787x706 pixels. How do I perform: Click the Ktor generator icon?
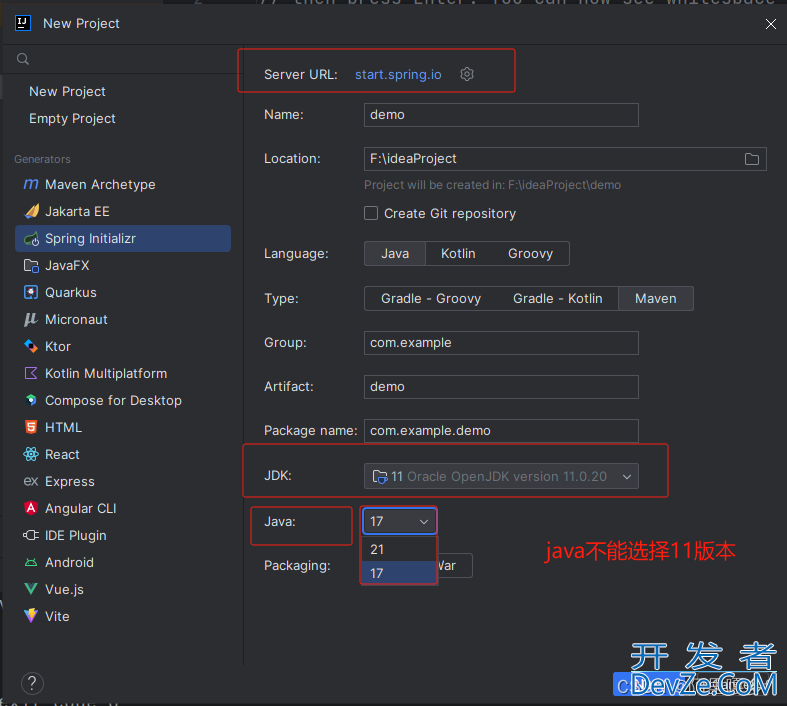[x=31, y=346]
